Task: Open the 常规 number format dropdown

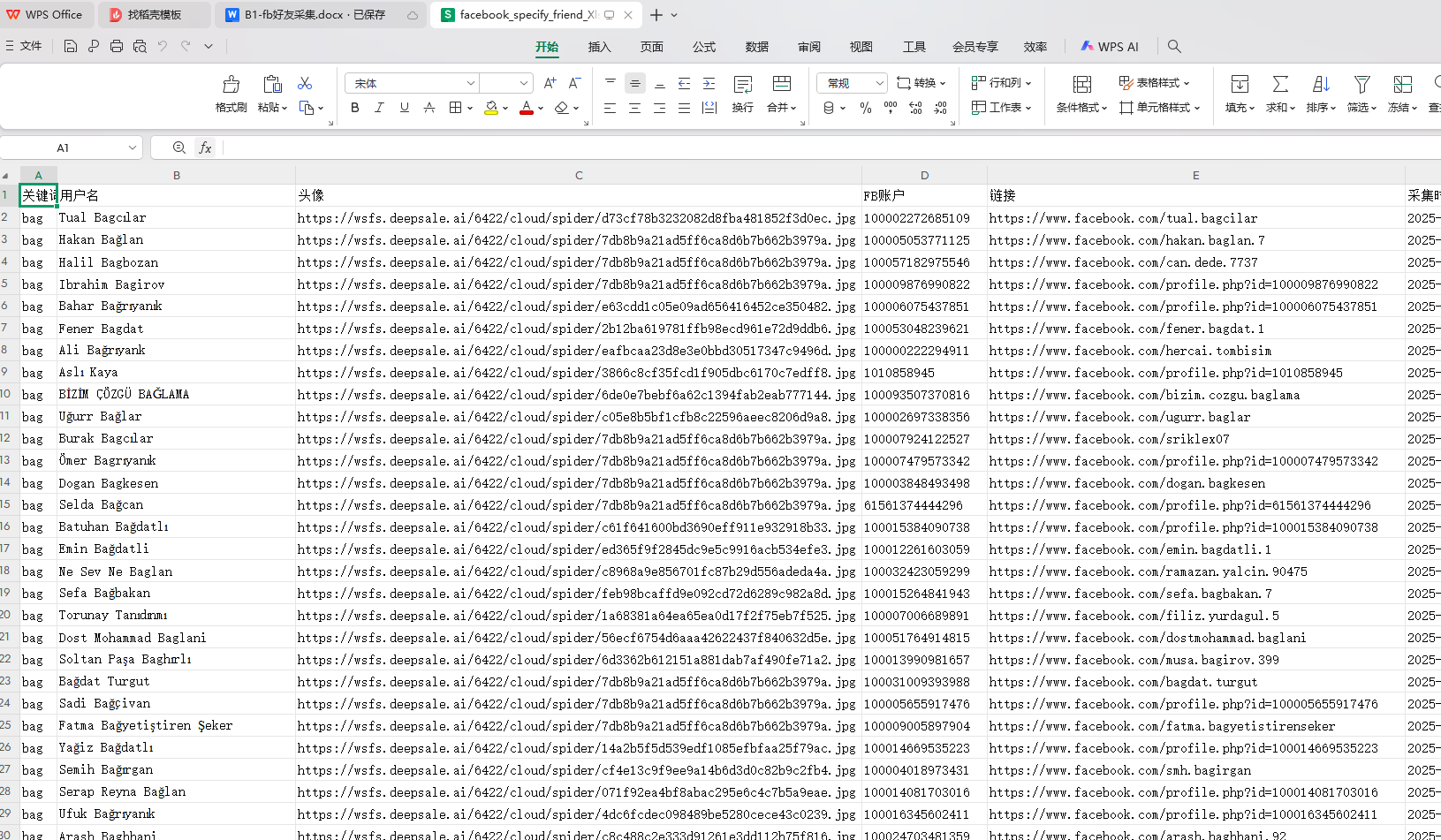Action: click(x=879, y=83)
